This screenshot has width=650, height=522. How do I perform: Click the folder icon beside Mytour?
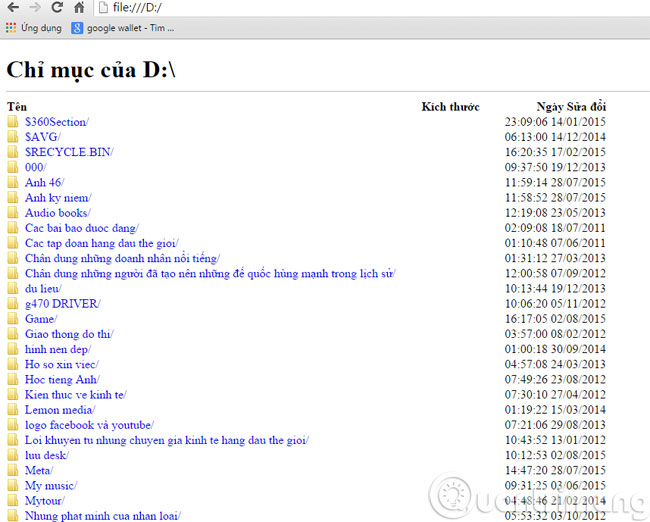13,500
